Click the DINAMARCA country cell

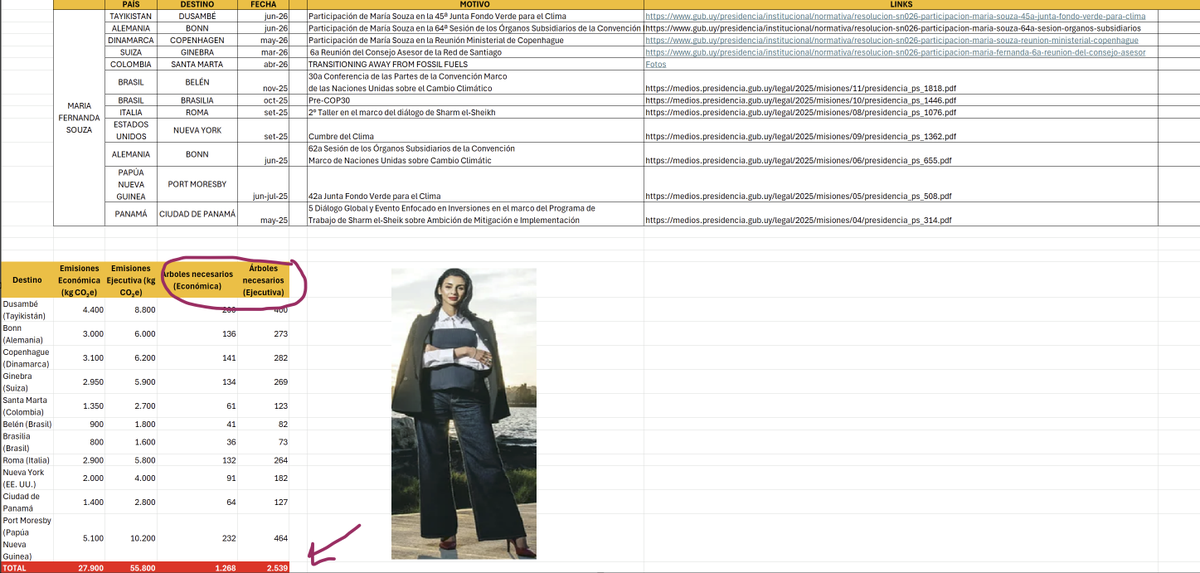[129, 40]
